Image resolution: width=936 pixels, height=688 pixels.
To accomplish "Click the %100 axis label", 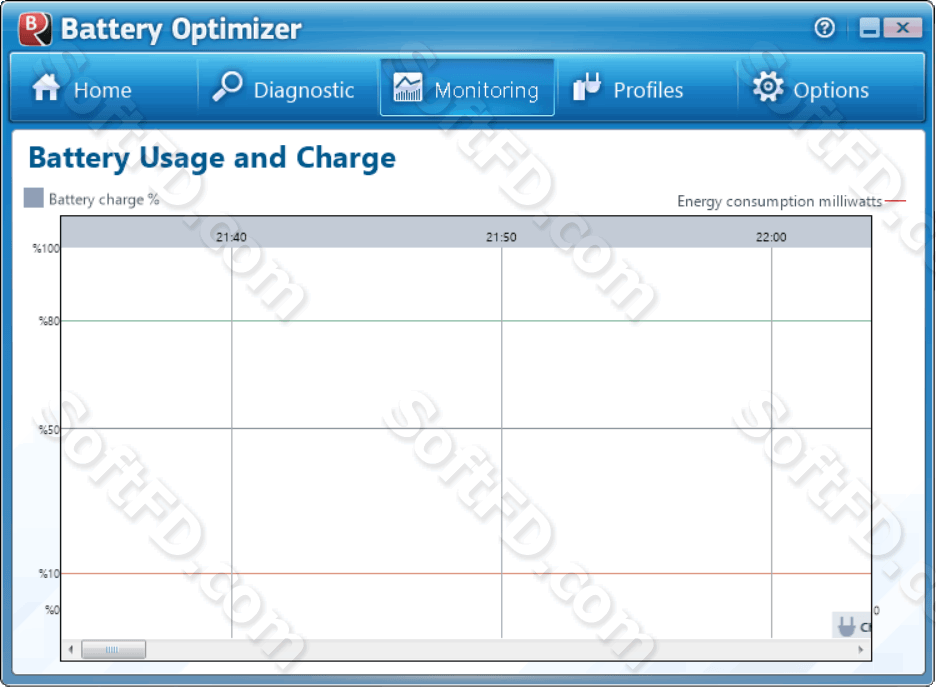I will click(46, 248).
